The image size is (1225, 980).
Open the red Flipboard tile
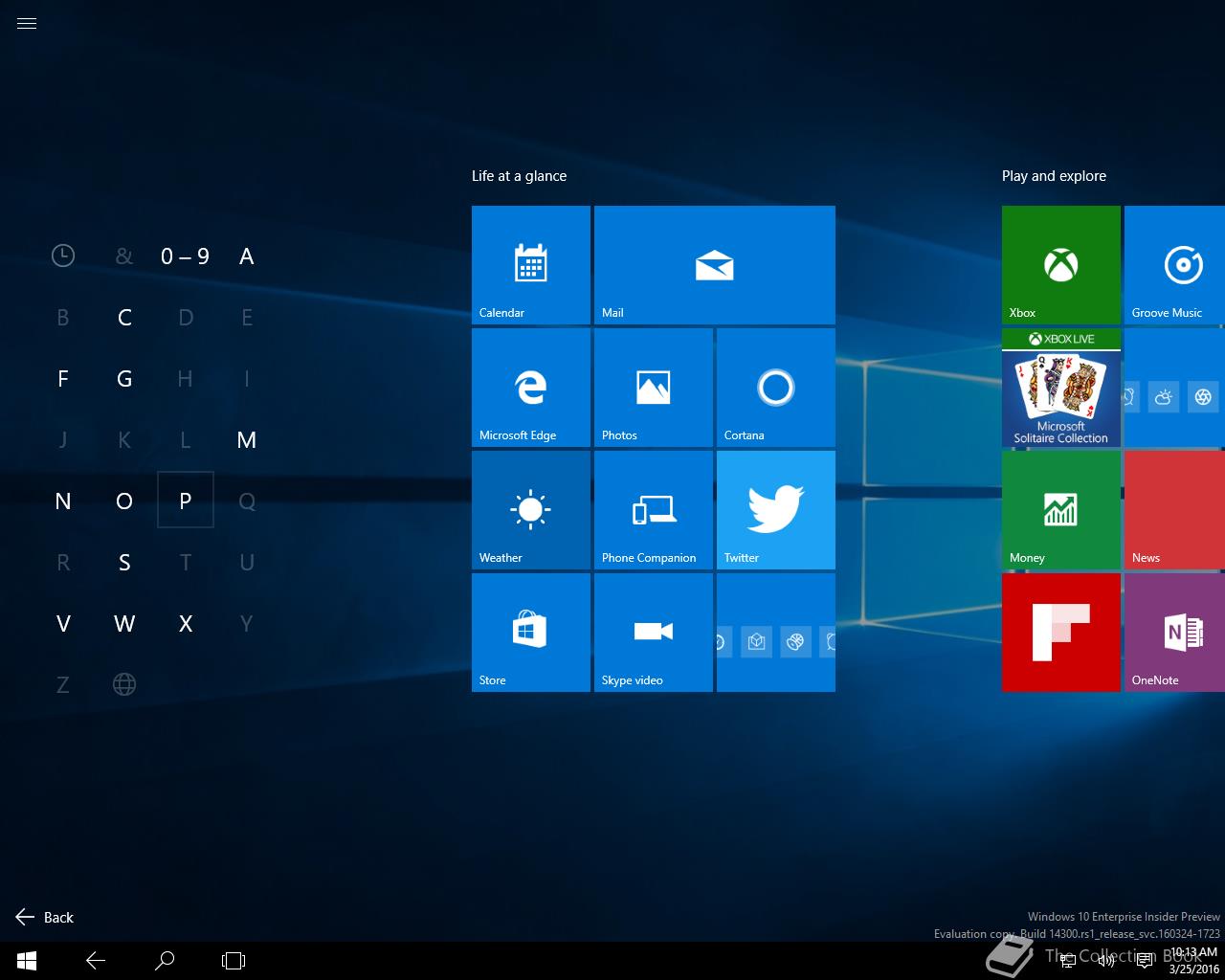click(1061, 633)
